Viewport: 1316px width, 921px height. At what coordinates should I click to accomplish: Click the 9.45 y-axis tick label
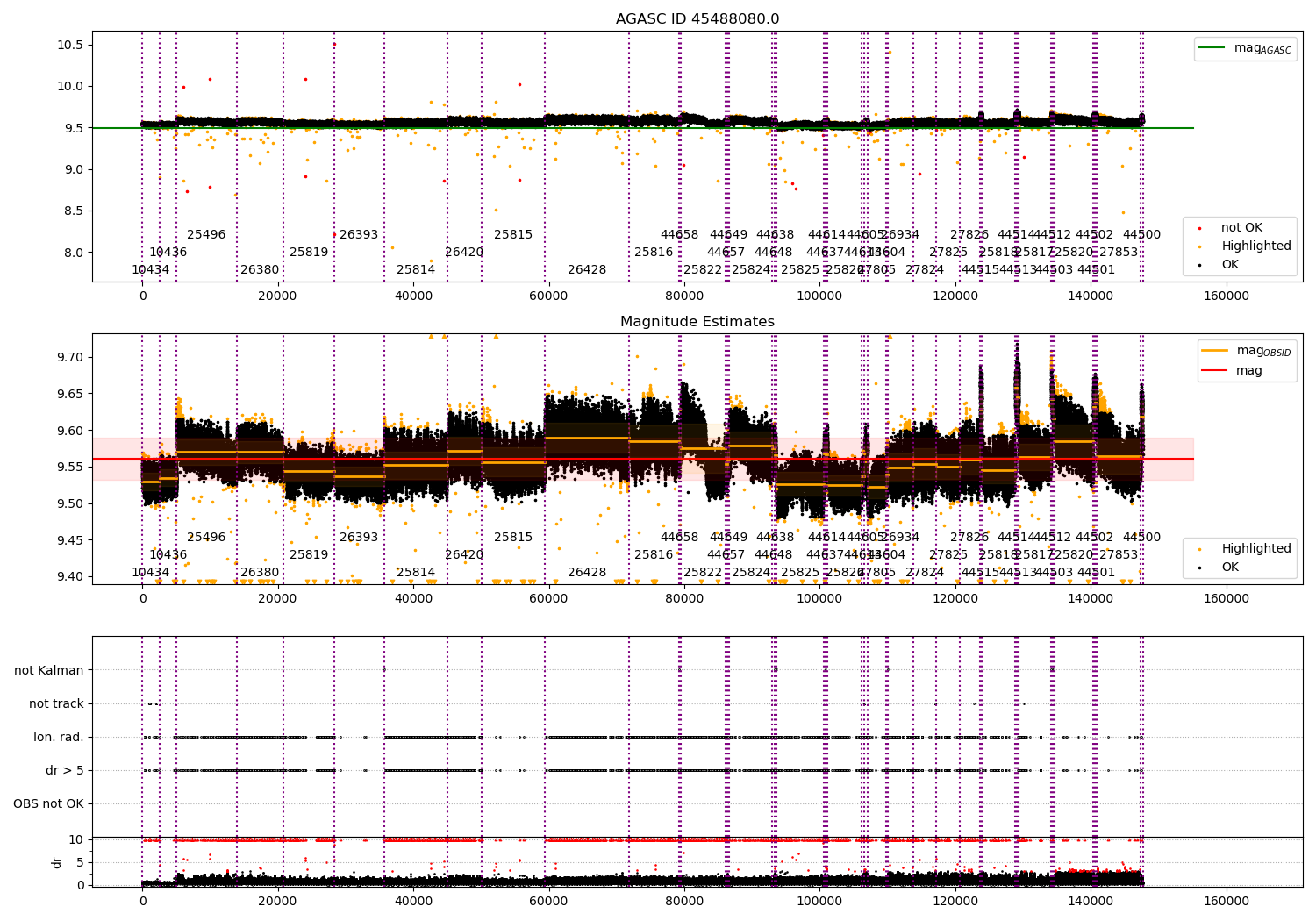click(x=70, y=540)
